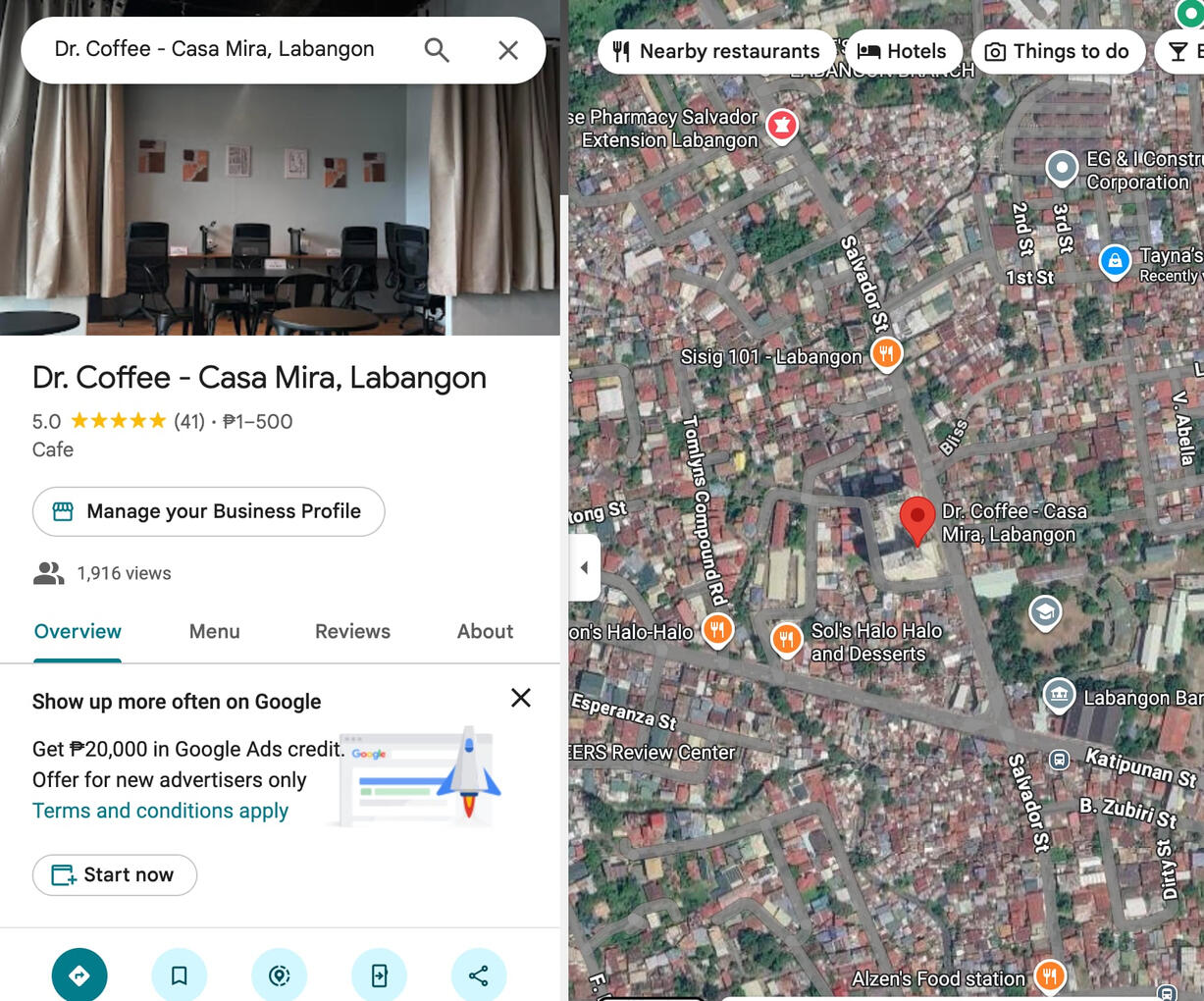
Task: Go to the About tab
Action: click(485, 632)
